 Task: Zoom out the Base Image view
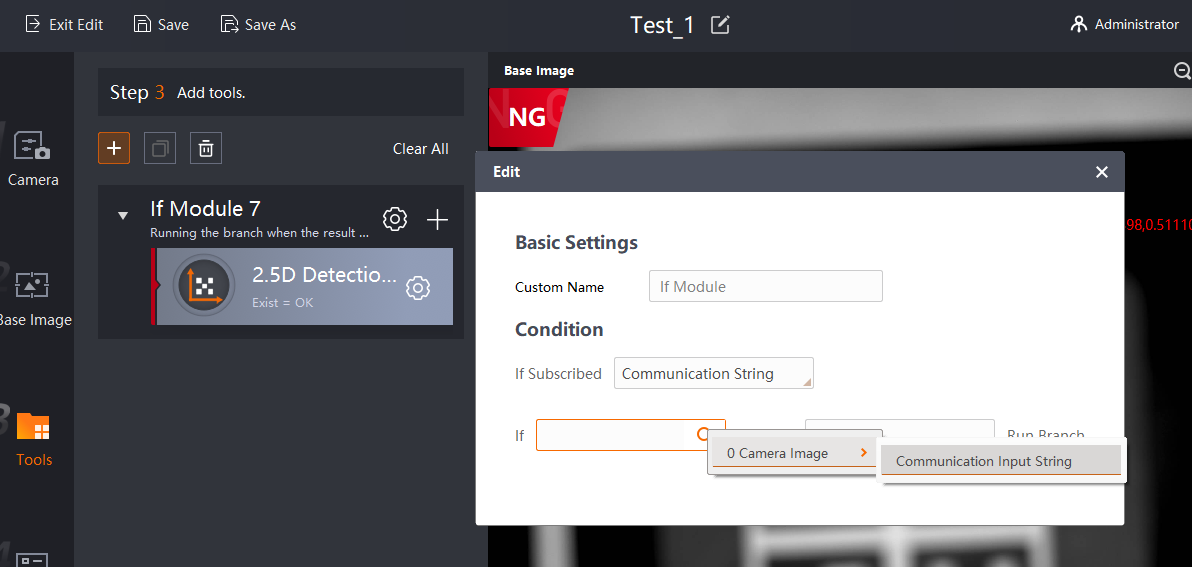coord(1181,71)
